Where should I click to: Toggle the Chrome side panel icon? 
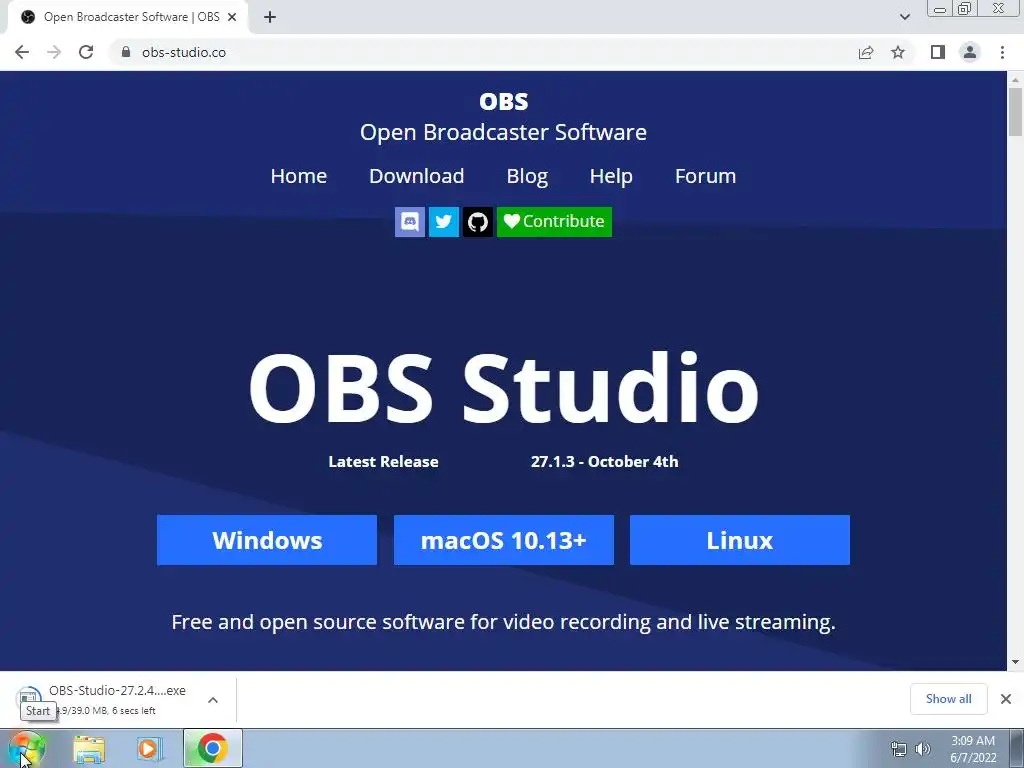pyautogui.click(x=938, y=52)
